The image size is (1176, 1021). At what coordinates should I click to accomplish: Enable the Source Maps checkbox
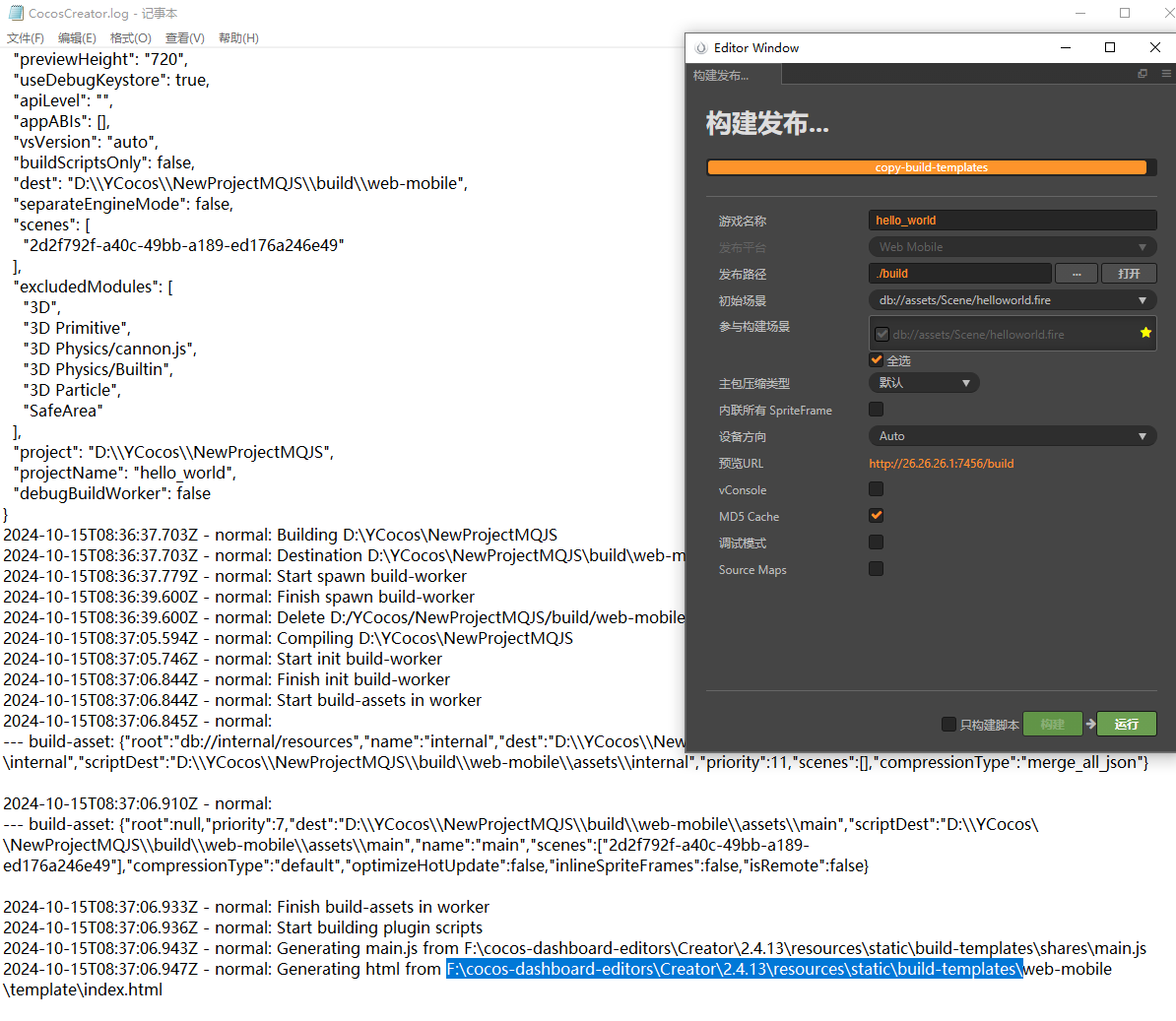coord(876,569)
